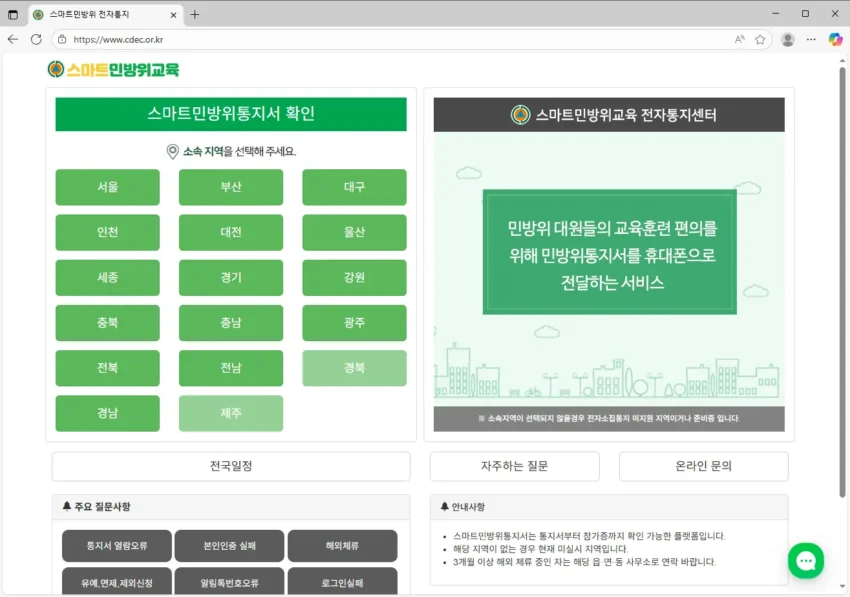Viewport: 850px width, 597px height.
Task: Open the tab actions menu icon
Action: [13, 14]
